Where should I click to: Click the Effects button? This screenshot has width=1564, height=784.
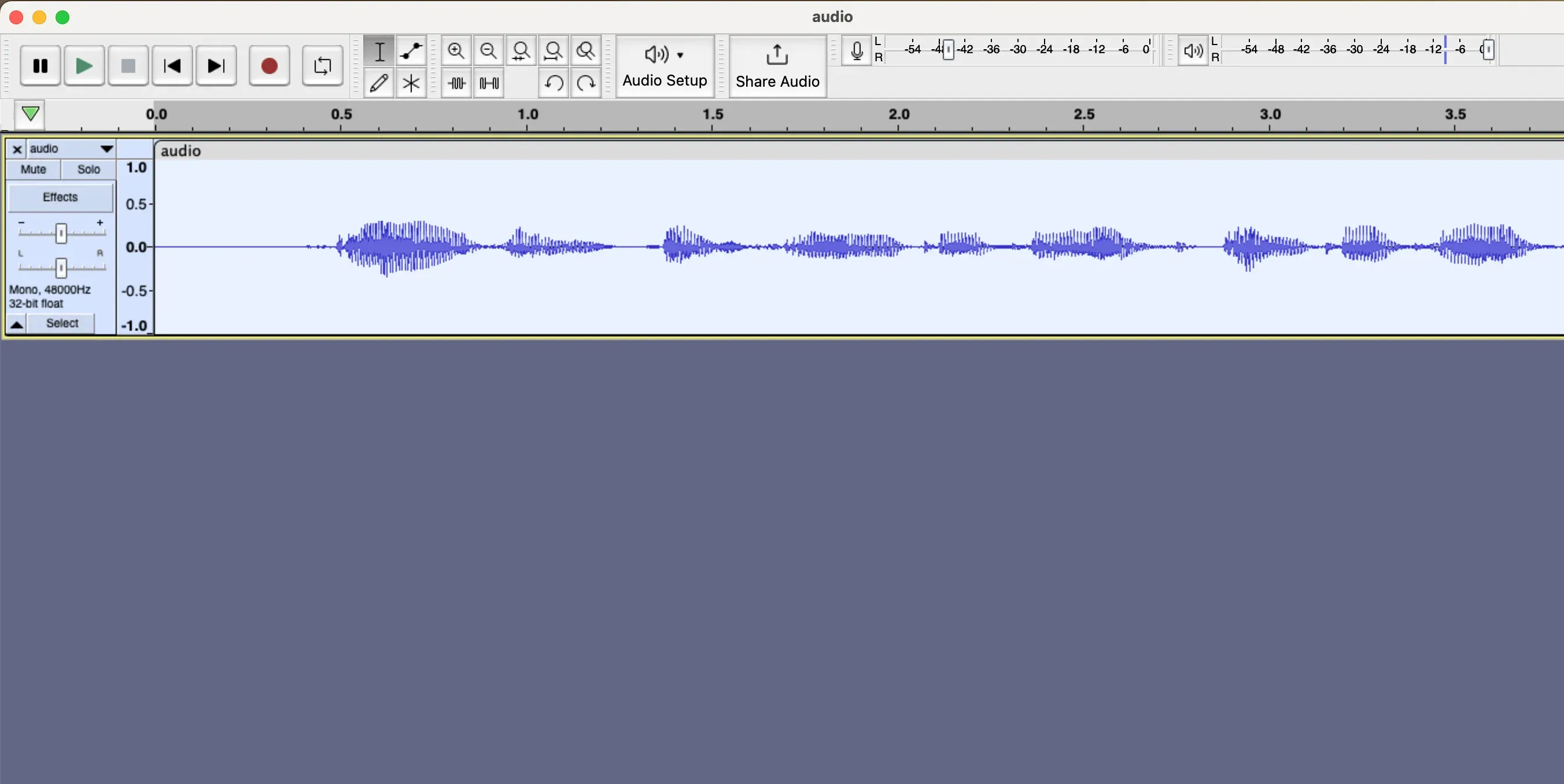click(60, 196)
